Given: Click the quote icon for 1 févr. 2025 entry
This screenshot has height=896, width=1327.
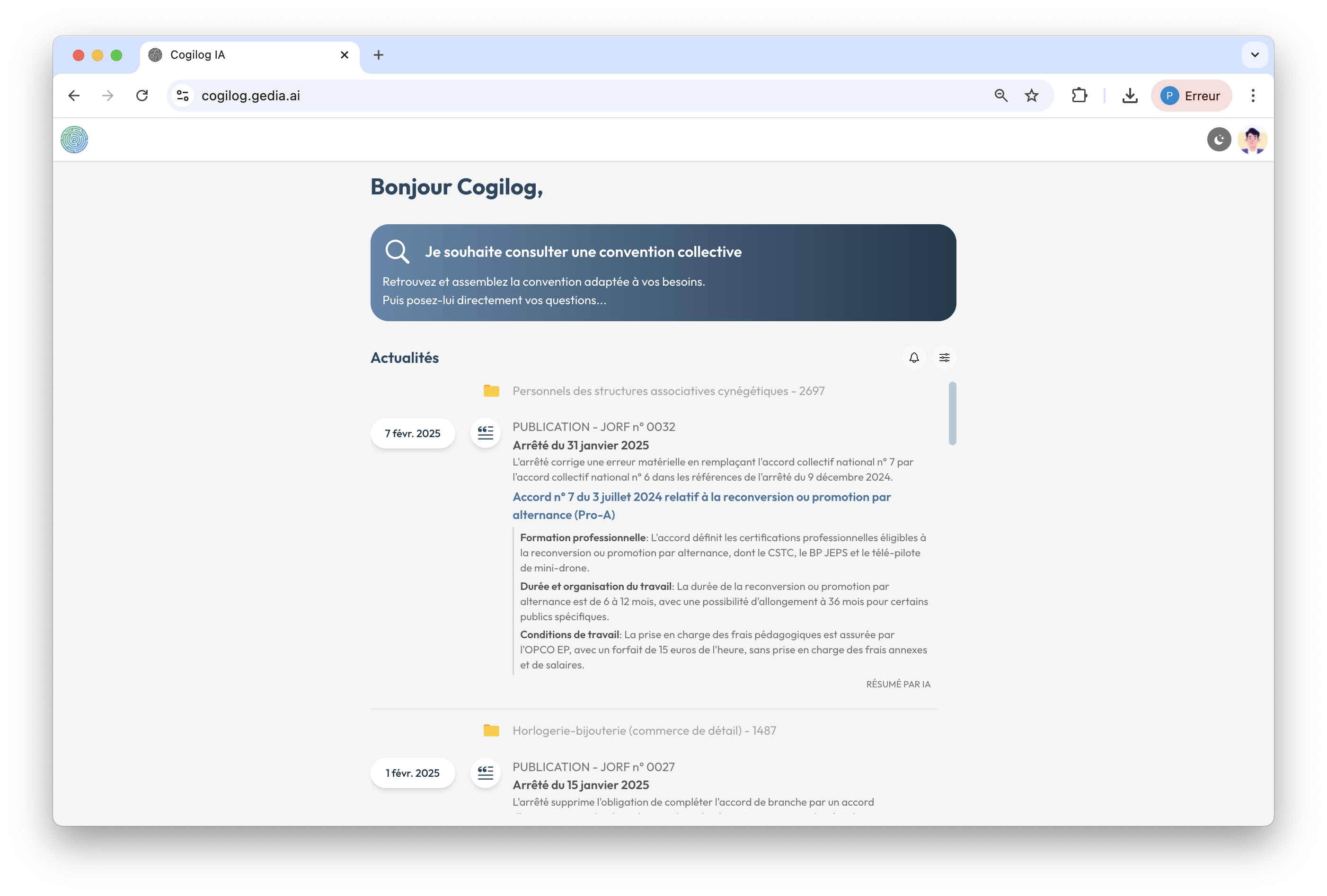Looking at the screenshot, I should coord(486,773).
